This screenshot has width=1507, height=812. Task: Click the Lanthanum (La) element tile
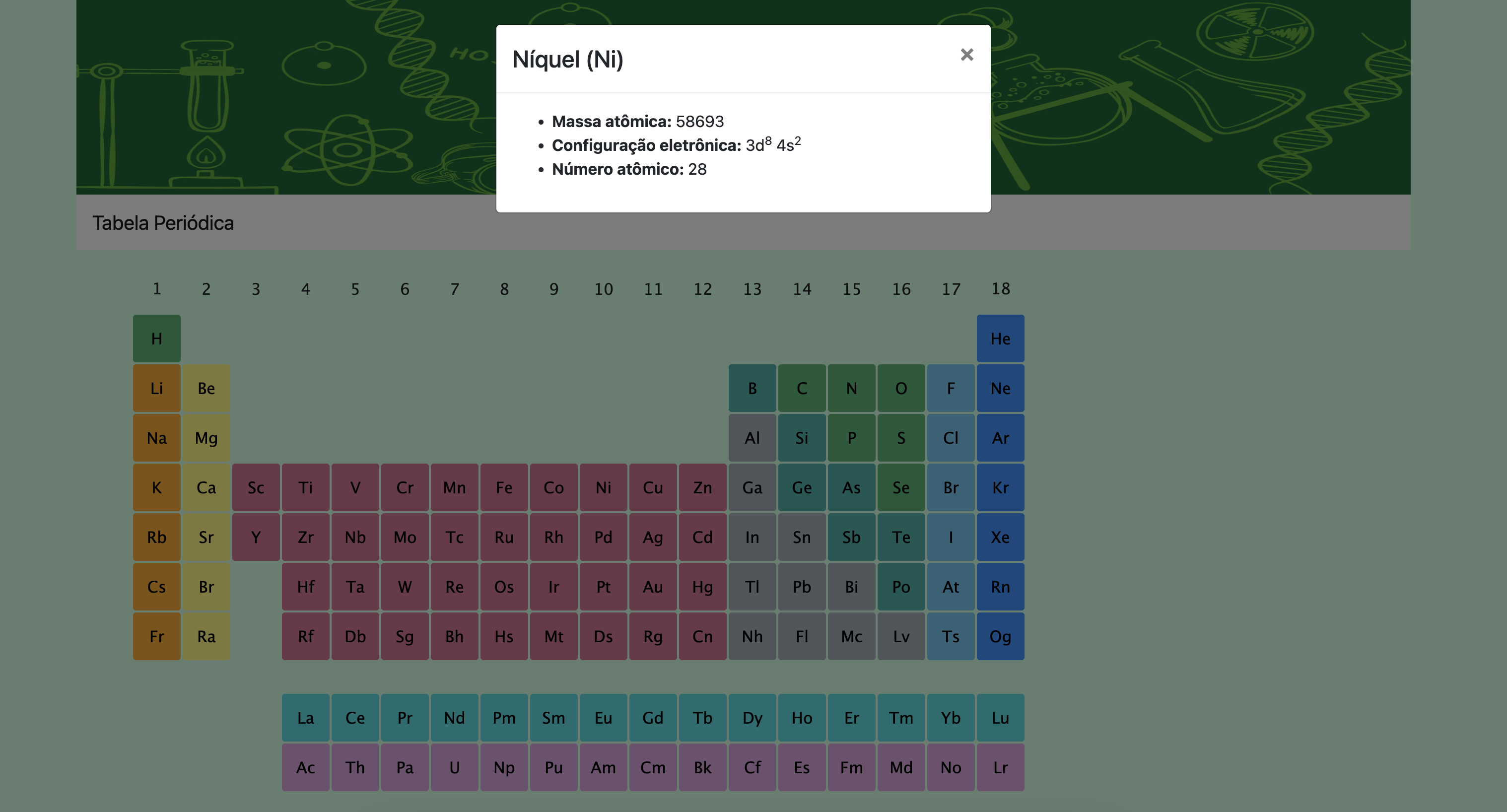click(305, 717)
